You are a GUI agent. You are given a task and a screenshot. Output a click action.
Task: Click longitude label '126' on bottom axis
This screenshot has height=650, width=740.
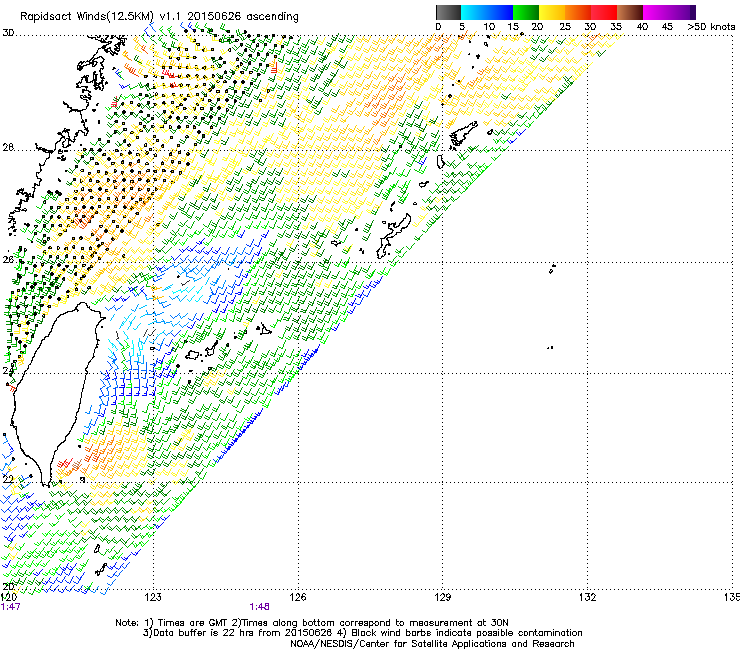[x=298, y=598]
